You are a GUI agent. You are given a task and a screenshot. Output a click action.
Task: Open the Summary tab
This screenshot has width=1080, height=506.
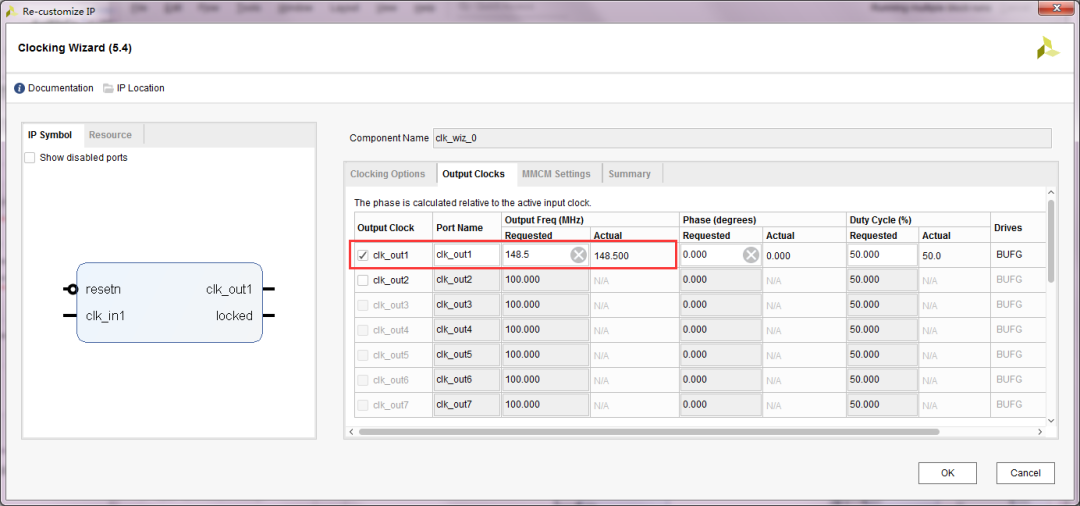pyautogui.click(x=629, y=174)
